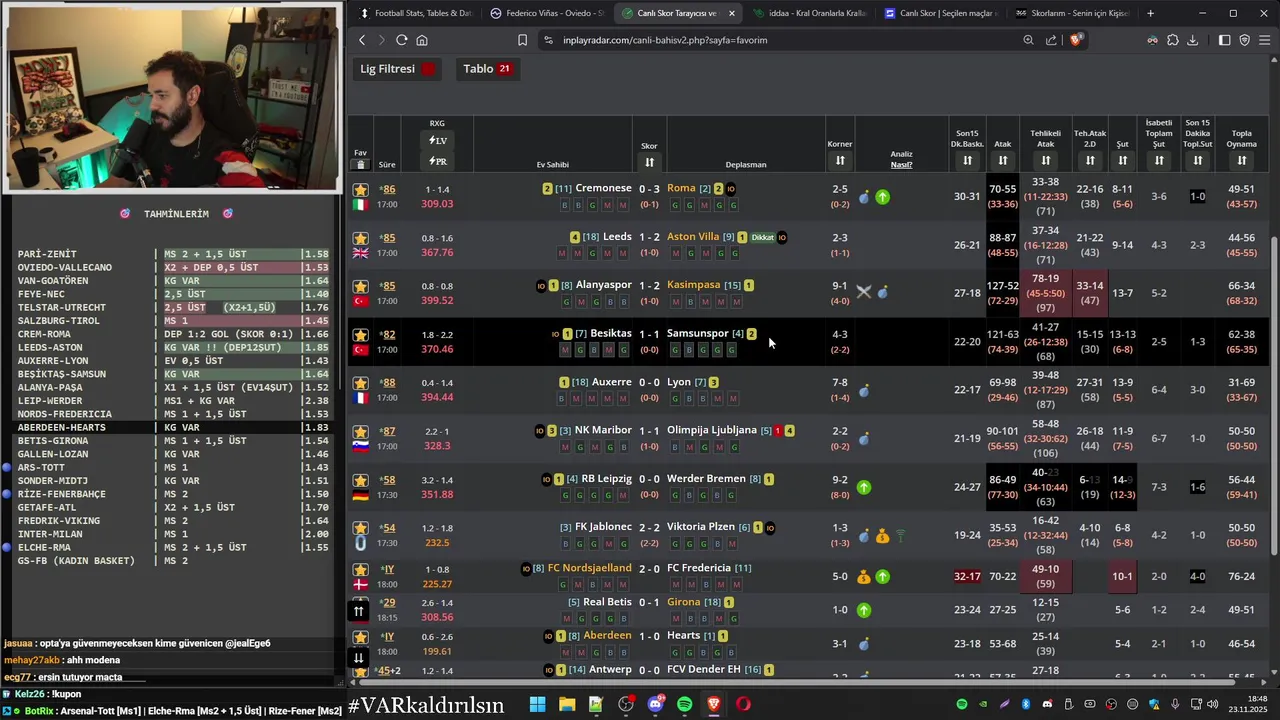Switch to Canlı Skor | Seçilen maçlar tab
The height and width of the screenshot is (720, 1280).
tap(941, 13)
